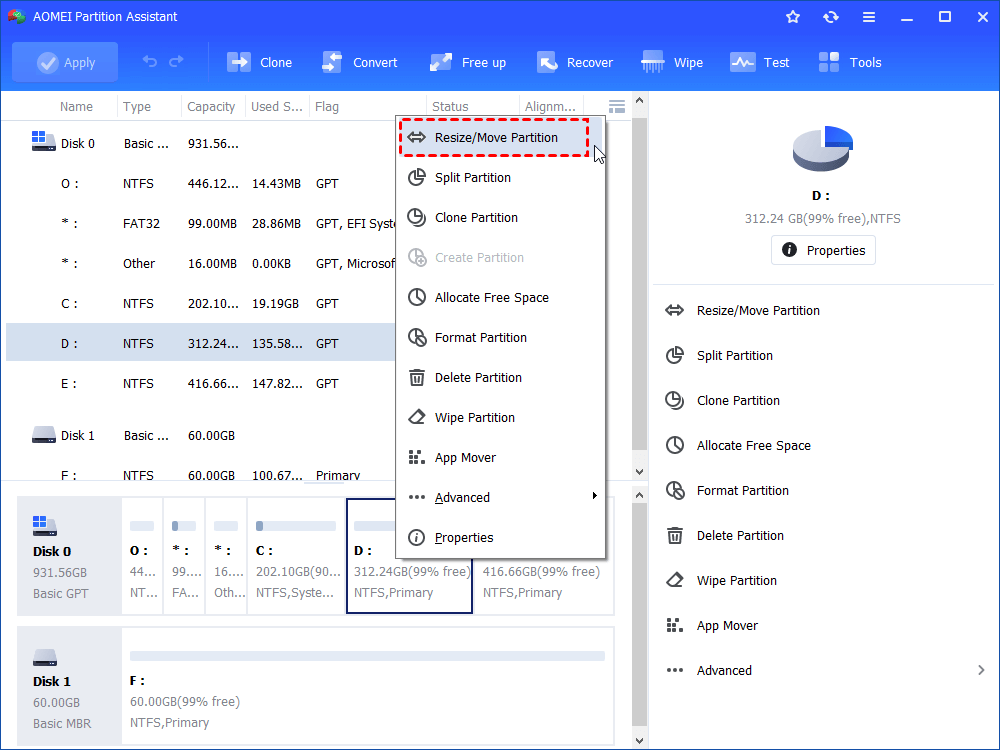Click the right panel Wipe Partition eraser icon
Viewport: 1000px width, 750px height.
click(675, 580)
